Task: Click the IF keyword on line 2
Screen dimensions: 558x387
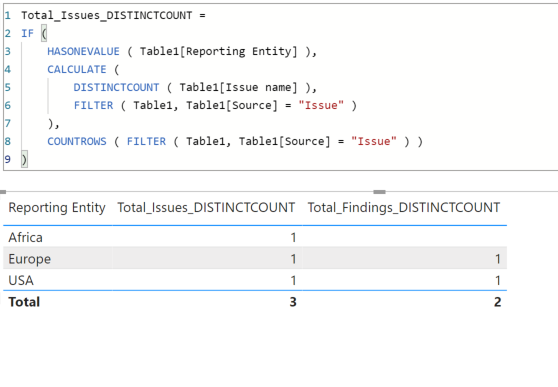Action: pyautogui.click(x=27, y=33)
